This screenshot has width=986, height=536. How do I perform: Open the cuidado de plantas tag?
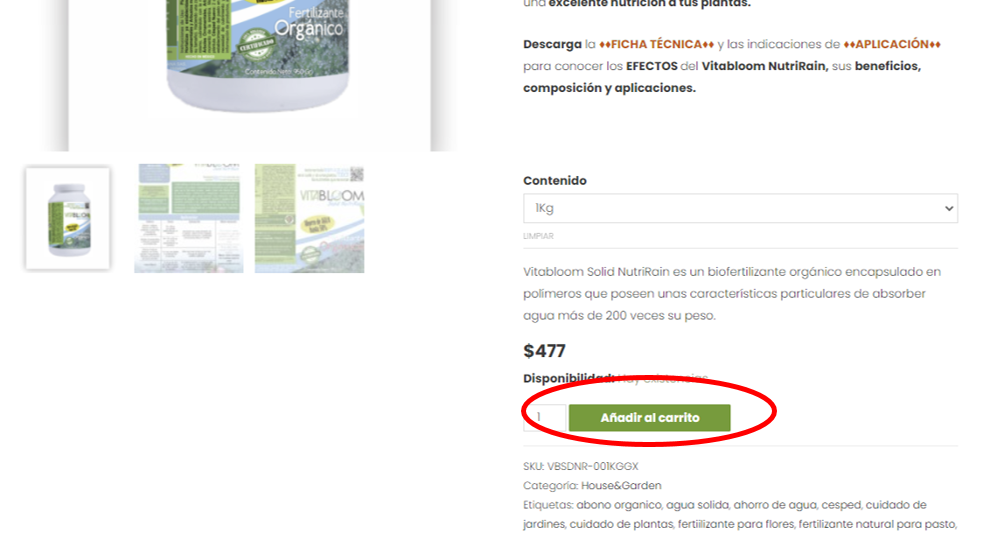coord(621,524)
